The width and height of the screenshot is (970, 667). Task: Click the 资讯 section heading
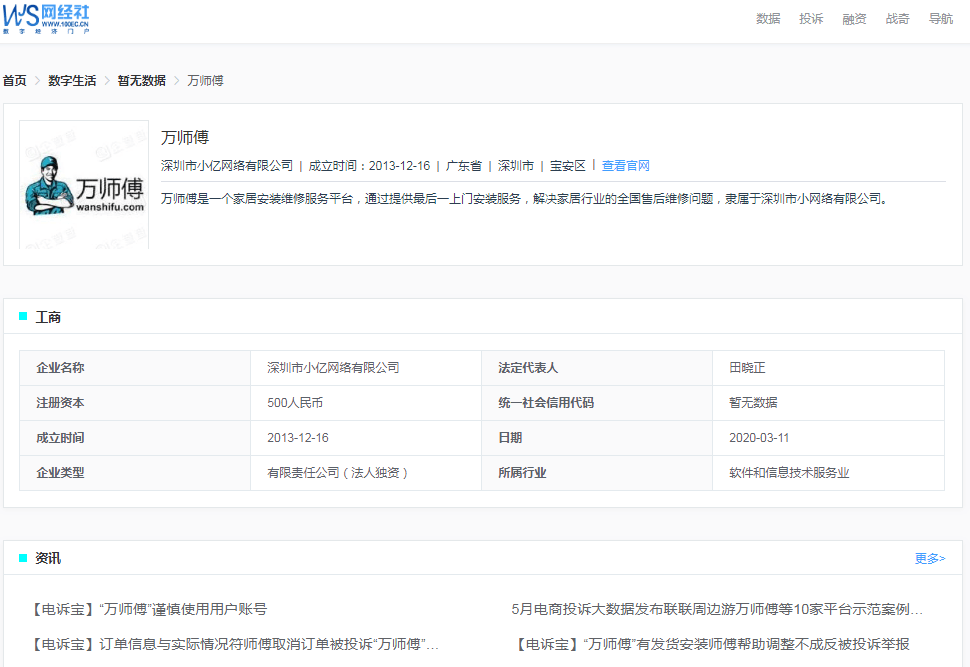point(48,558)
